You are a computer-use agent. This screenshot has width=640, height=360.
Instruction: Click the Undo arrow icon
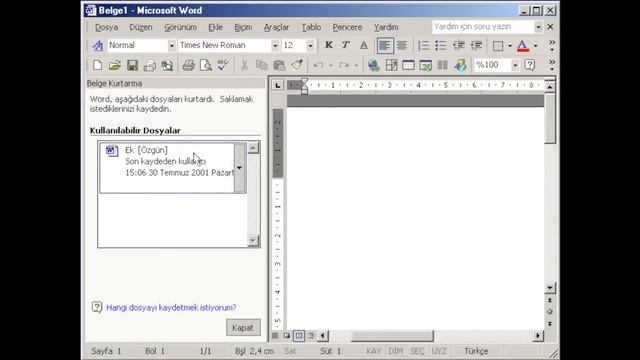pyautogui.click(x=319, y=65)
